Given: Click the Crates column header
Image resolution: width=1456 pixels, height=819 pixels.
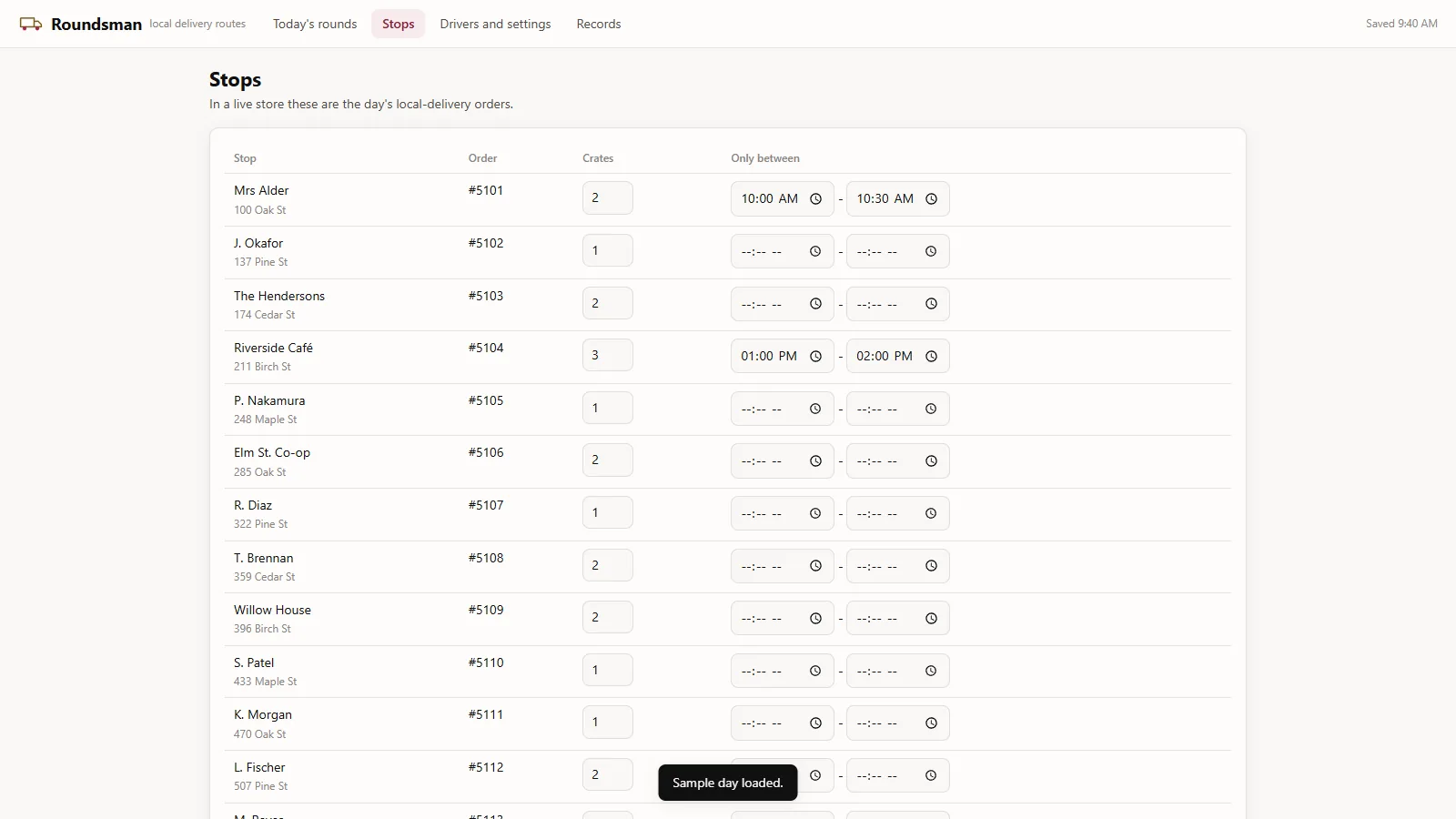Looking at the screenshot, I should coord(598,158).
